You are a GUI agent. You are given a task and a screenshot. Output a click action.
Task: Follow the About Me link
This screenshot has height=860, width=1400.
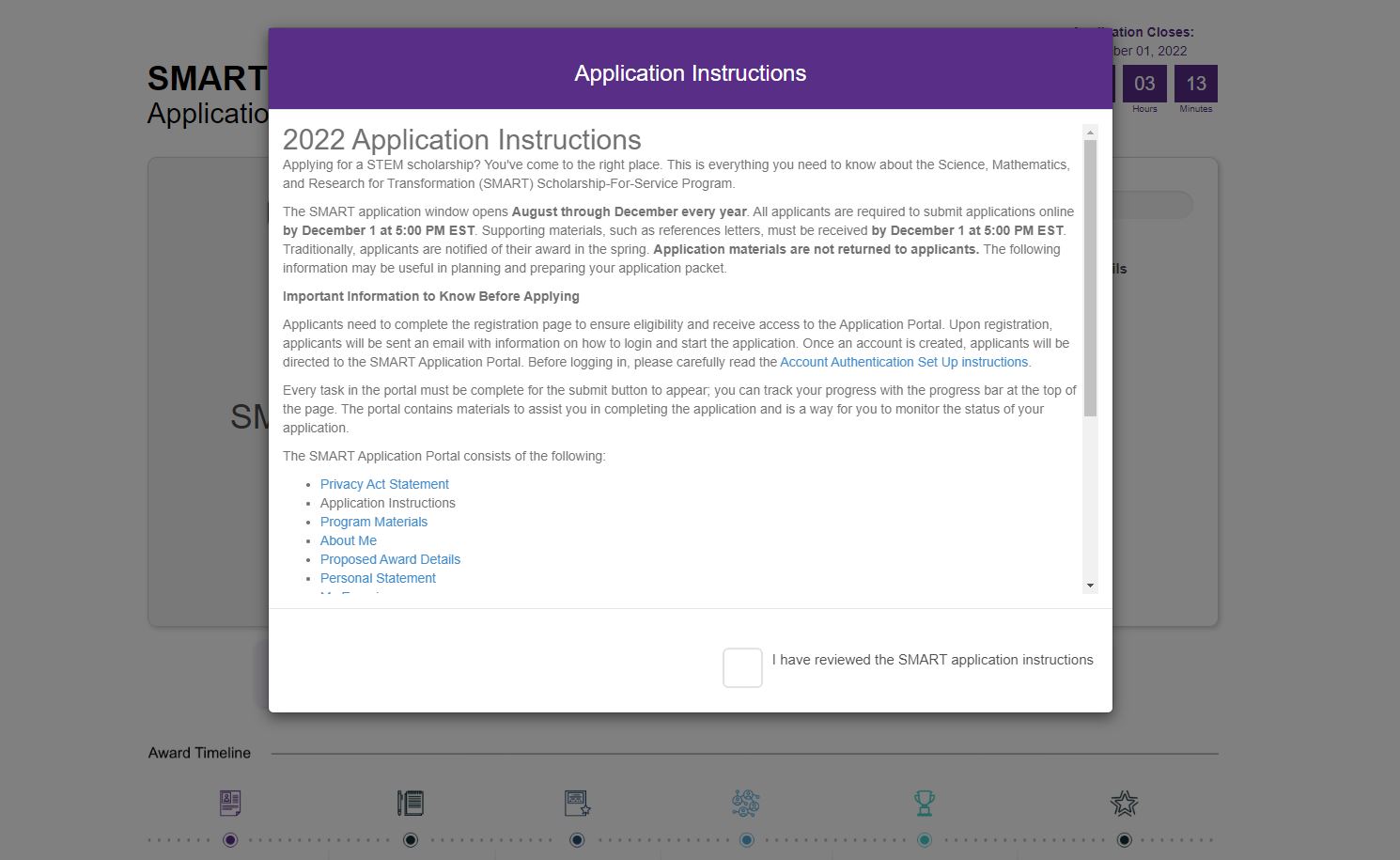pos(349,540)
